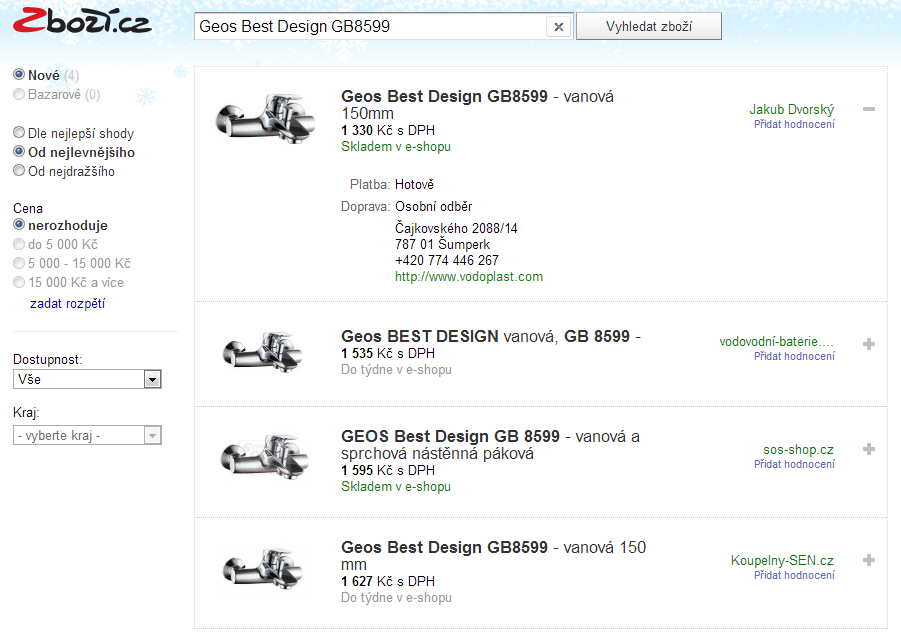Click the zadat rozpětí link
Viewport: 901px width, 636px height.
click(x=67, y=304)
